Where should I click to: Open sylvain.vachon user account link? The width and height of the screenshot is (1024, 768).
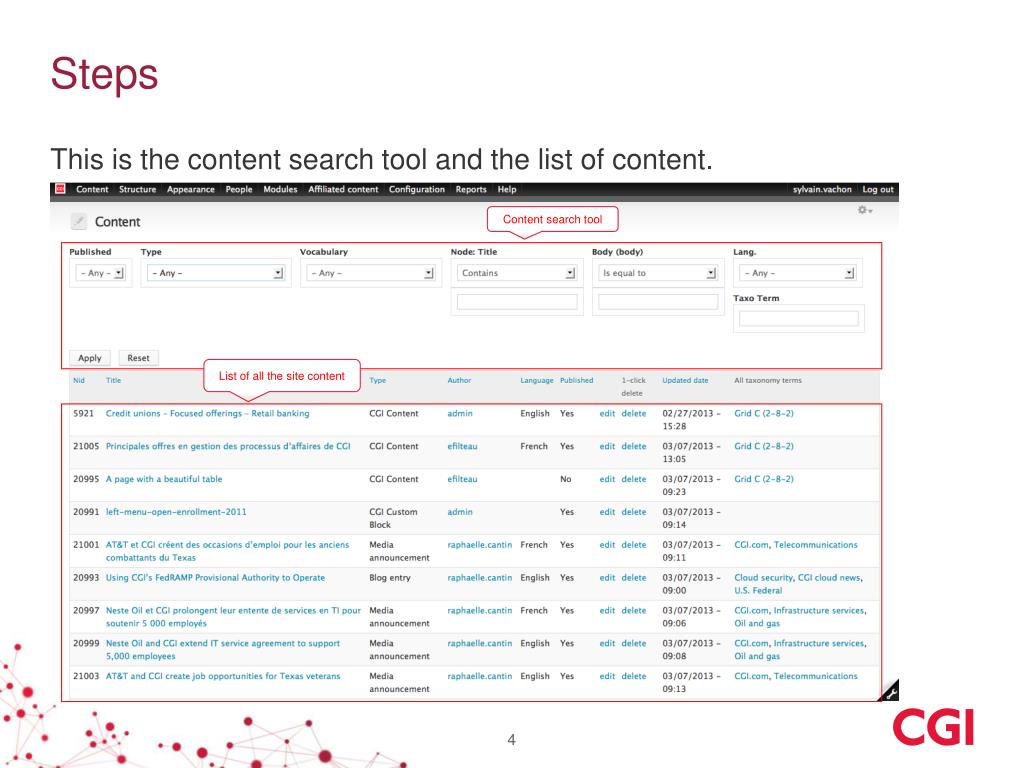point(822,189)
